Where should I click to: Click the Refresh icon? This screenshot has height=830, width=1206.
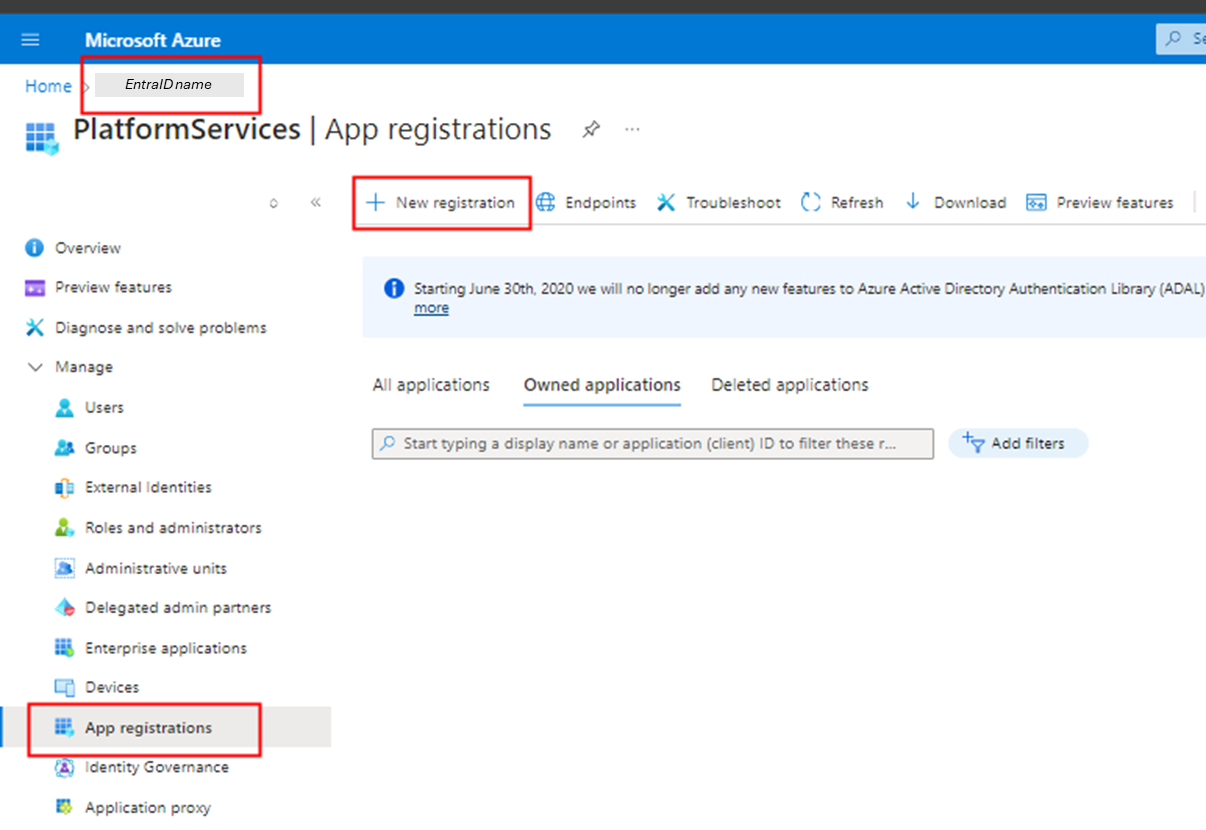pos(811,202)
